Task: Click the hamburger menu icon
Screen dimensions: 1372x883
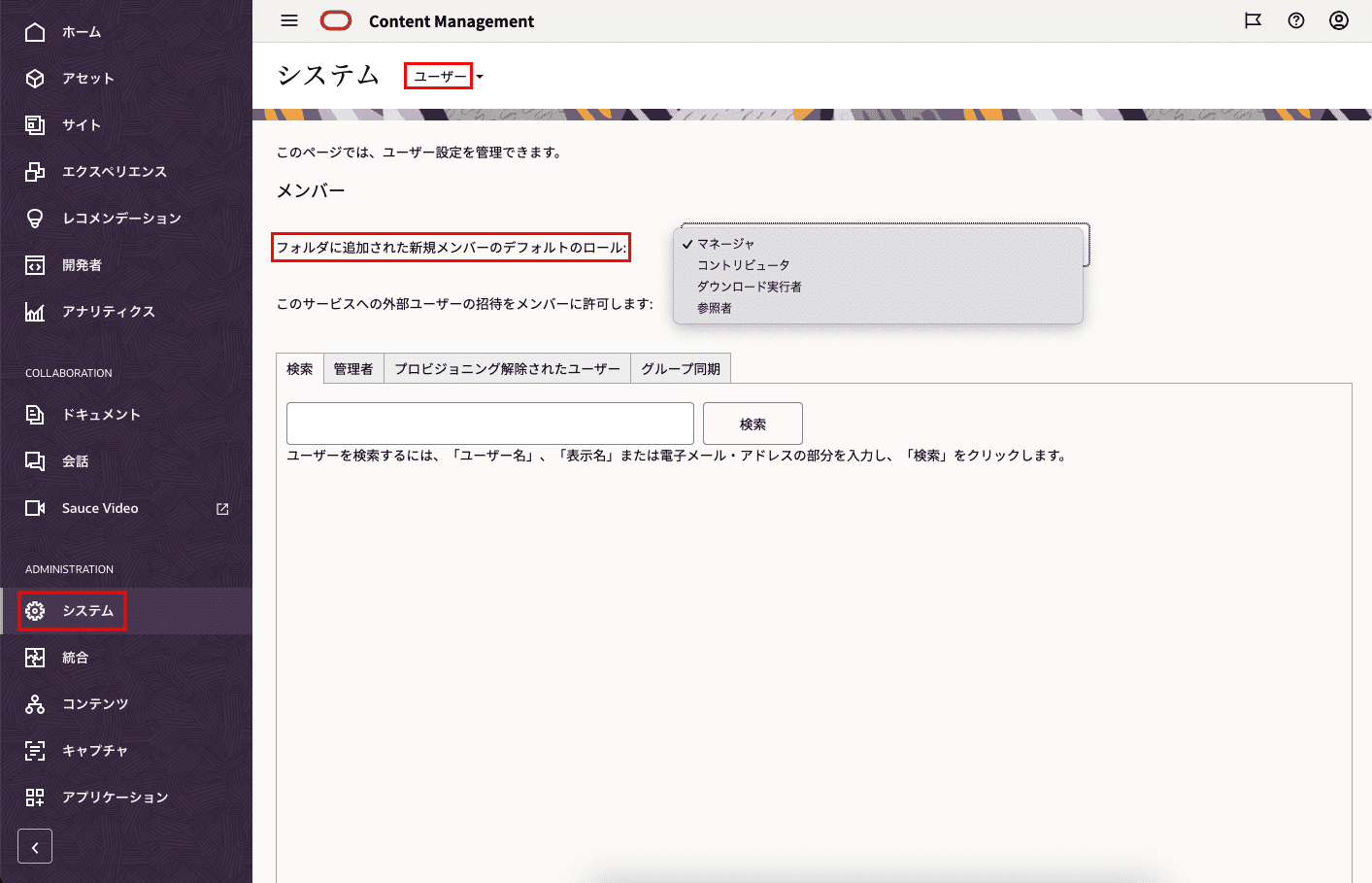Action: click(289, 20)
